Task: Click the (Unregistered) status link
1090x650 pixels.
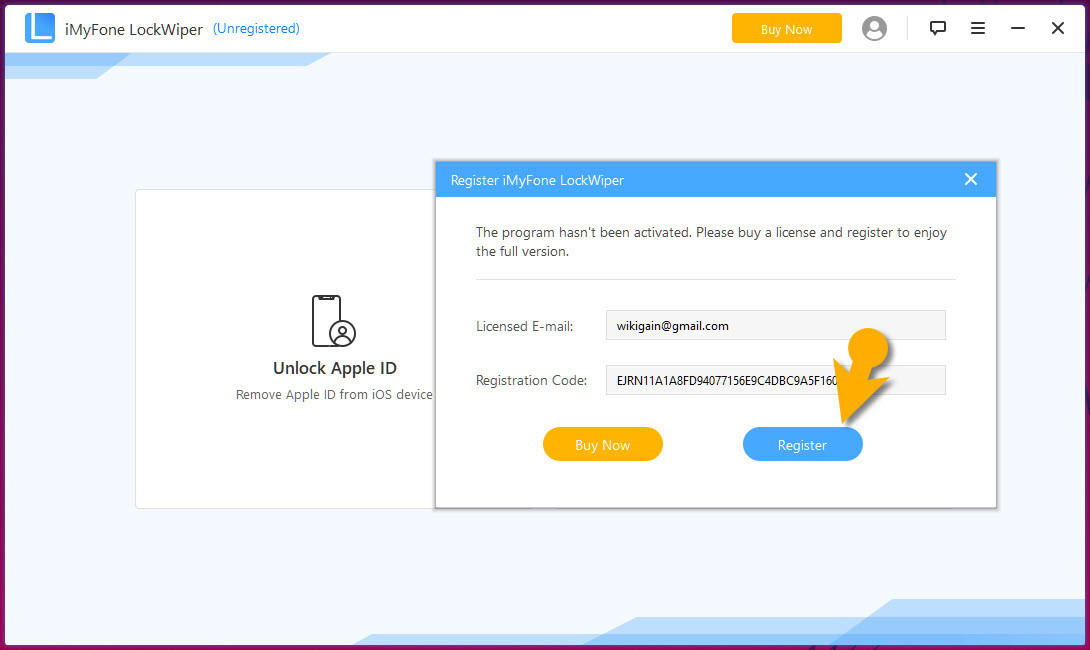Action: pos(256,29)
